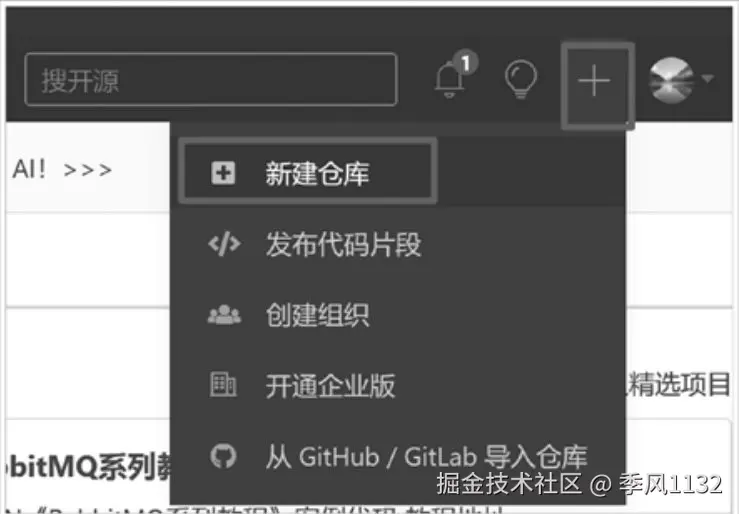
Task: Select 新建仓库 menu entry
Action: point(308,172)
